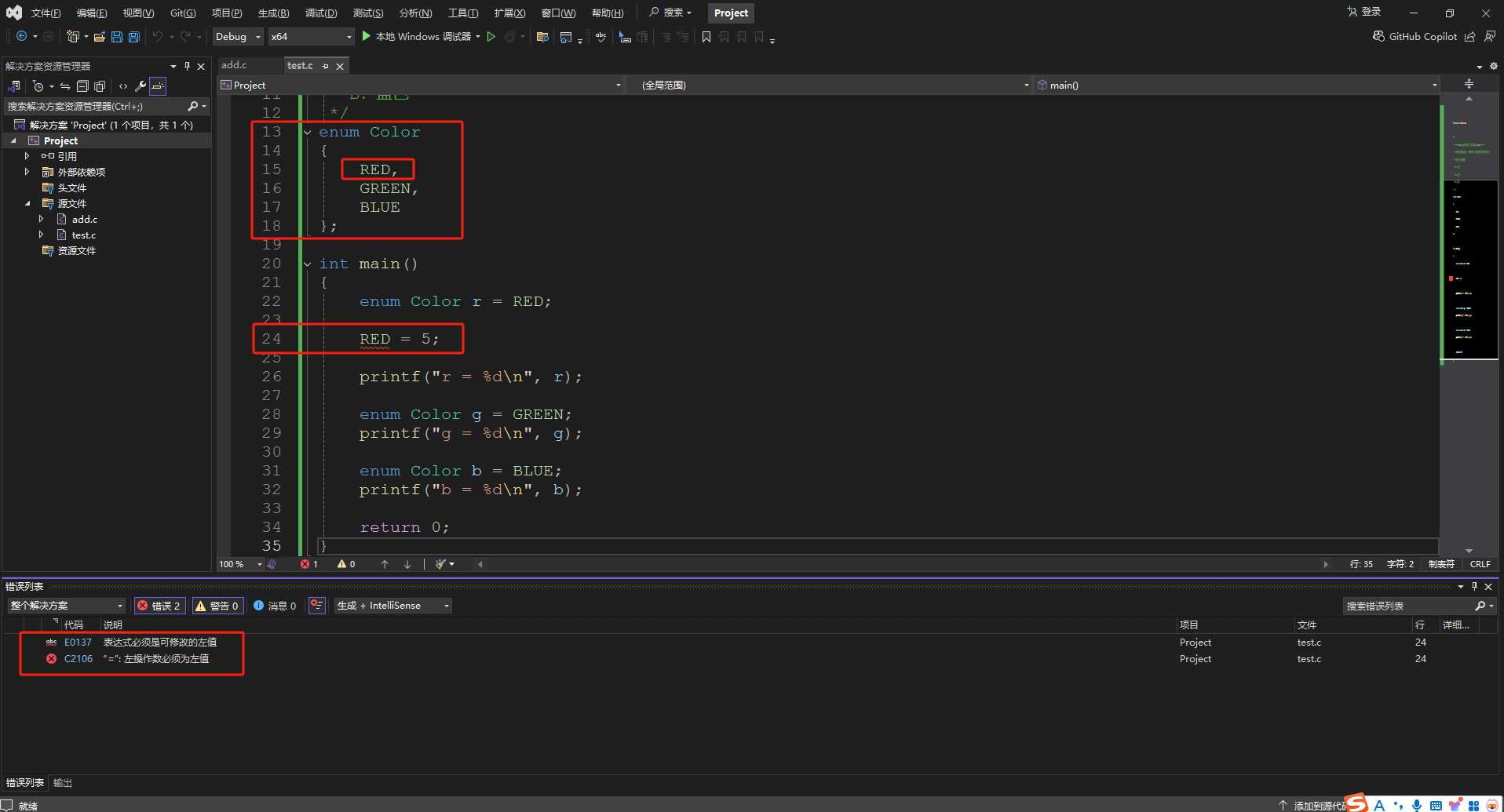
Task: Click the switch views icon in Solution Explorer
Action: 14,86
